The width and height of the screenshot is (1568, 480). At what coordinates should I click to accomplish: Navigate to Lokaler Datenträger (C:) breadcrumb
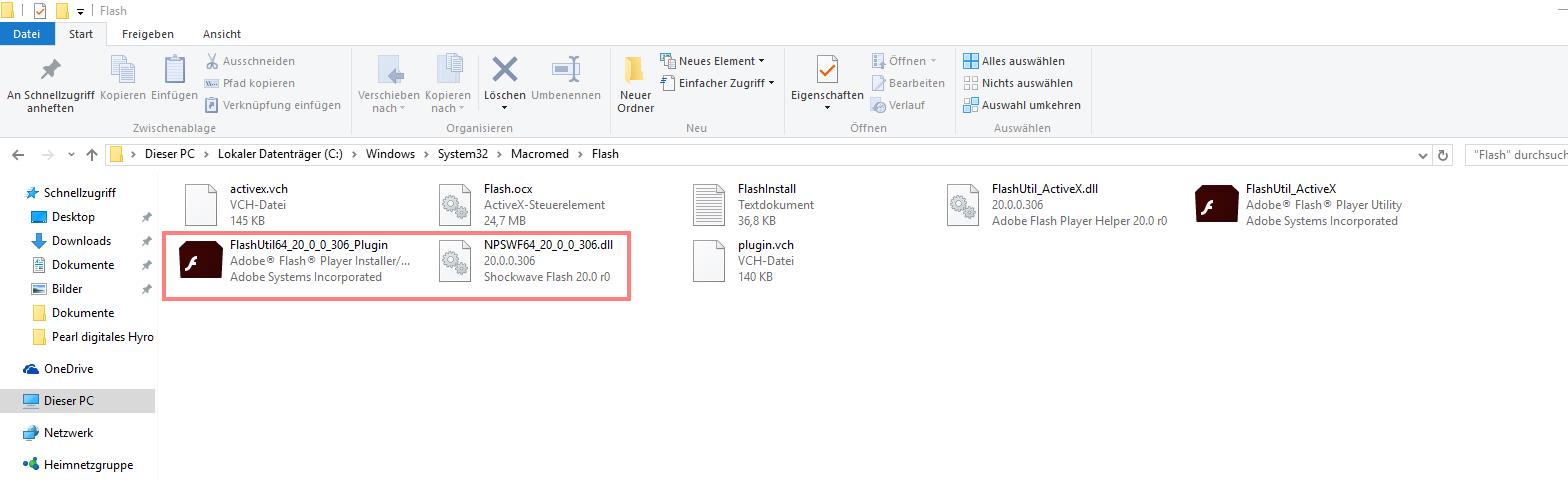coord(280,154)
